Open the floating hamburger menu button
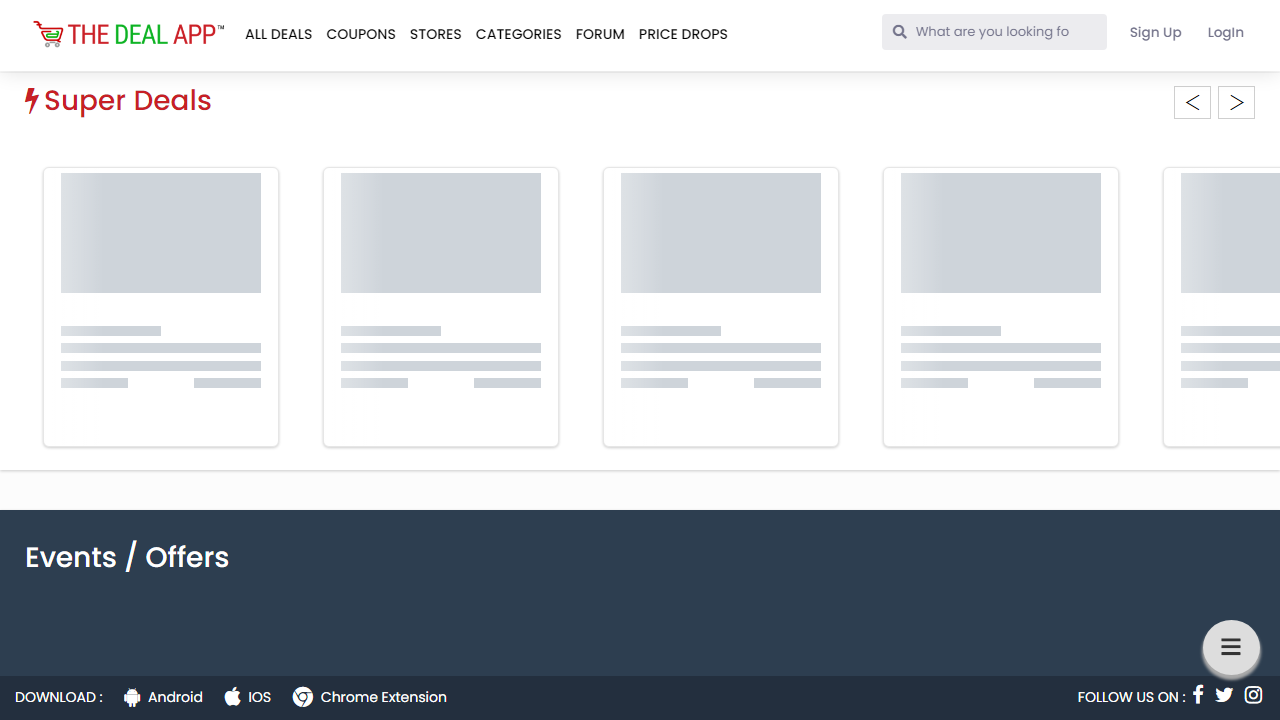 pos(1231,648)
